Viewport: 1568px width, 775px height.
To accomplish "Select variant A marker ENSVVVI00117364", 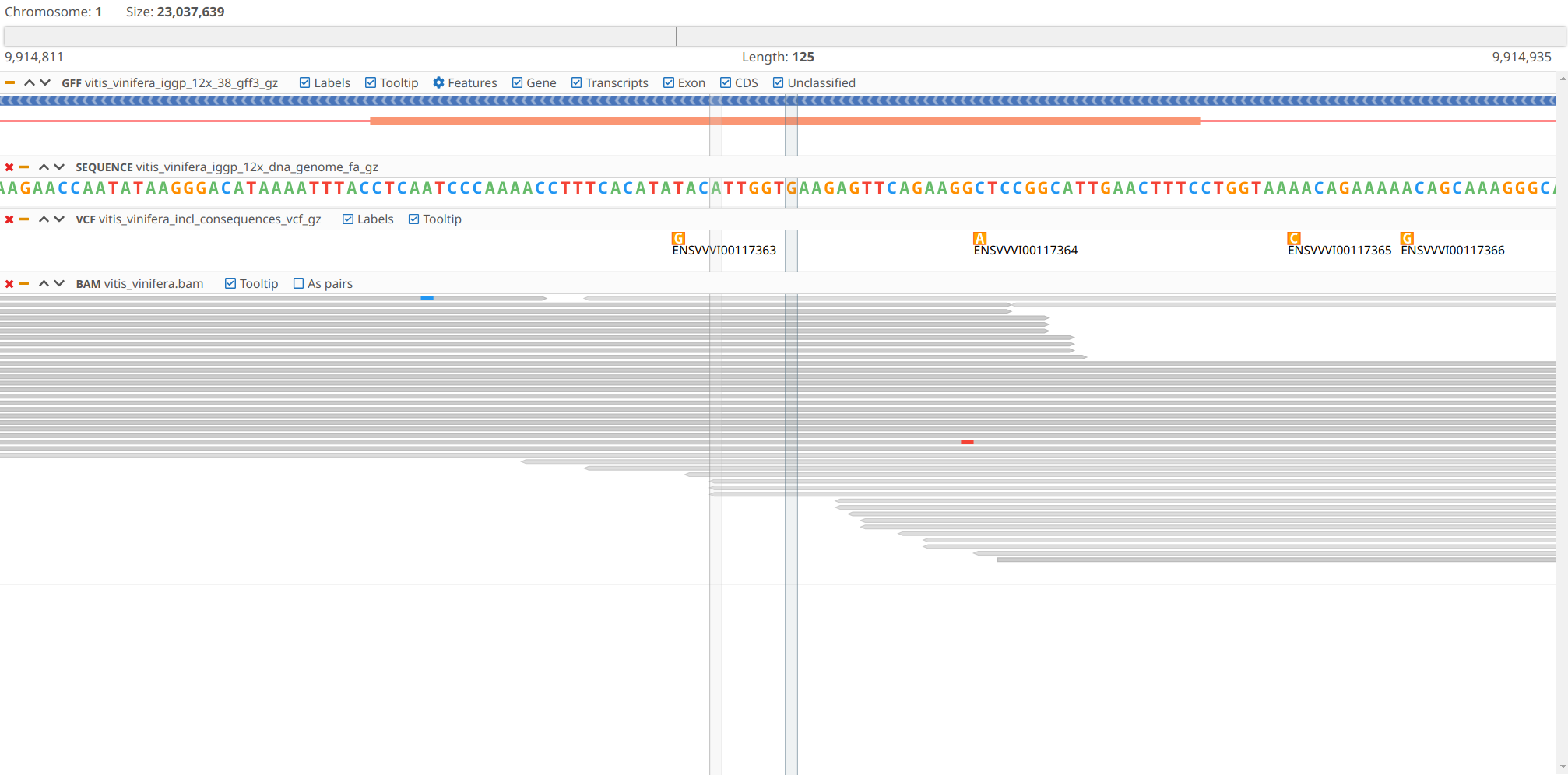I will (x=979, y=238).
